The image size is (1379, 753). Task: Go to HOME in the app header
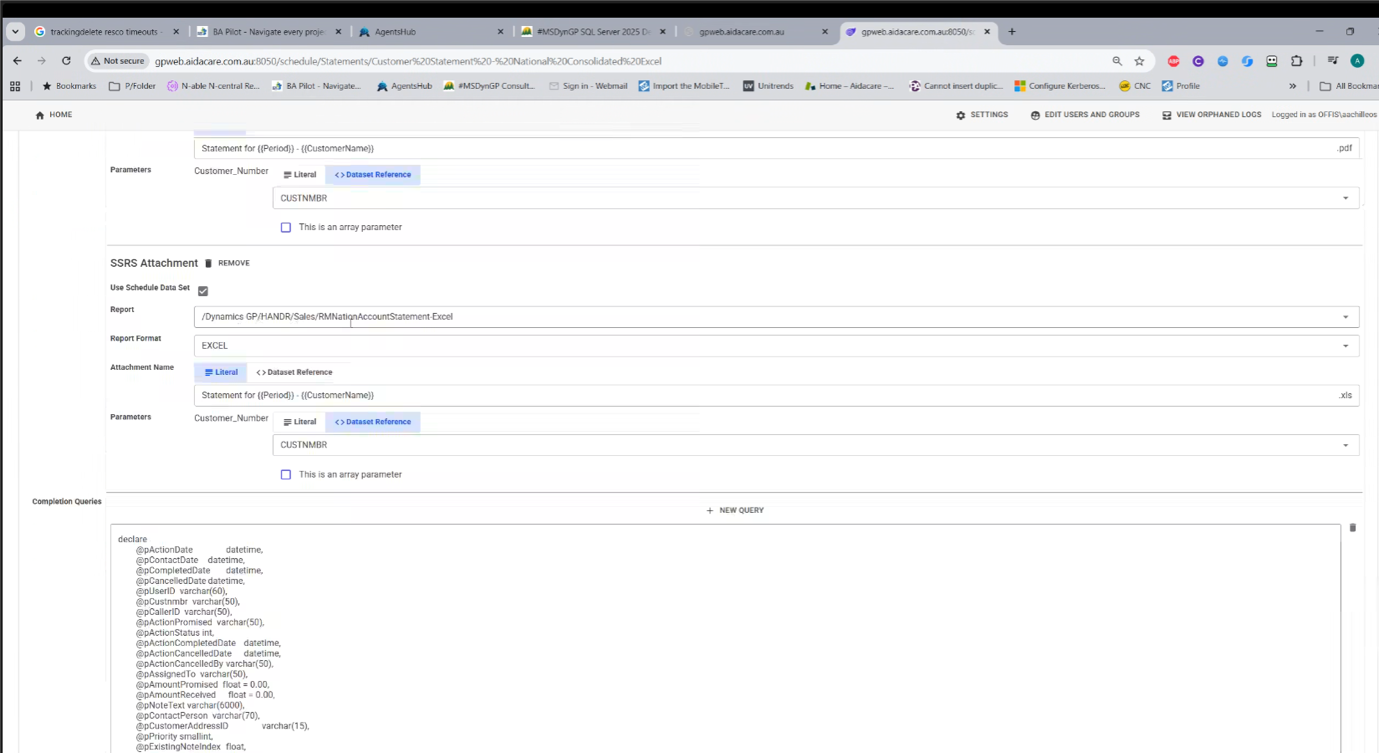point(54,115)
